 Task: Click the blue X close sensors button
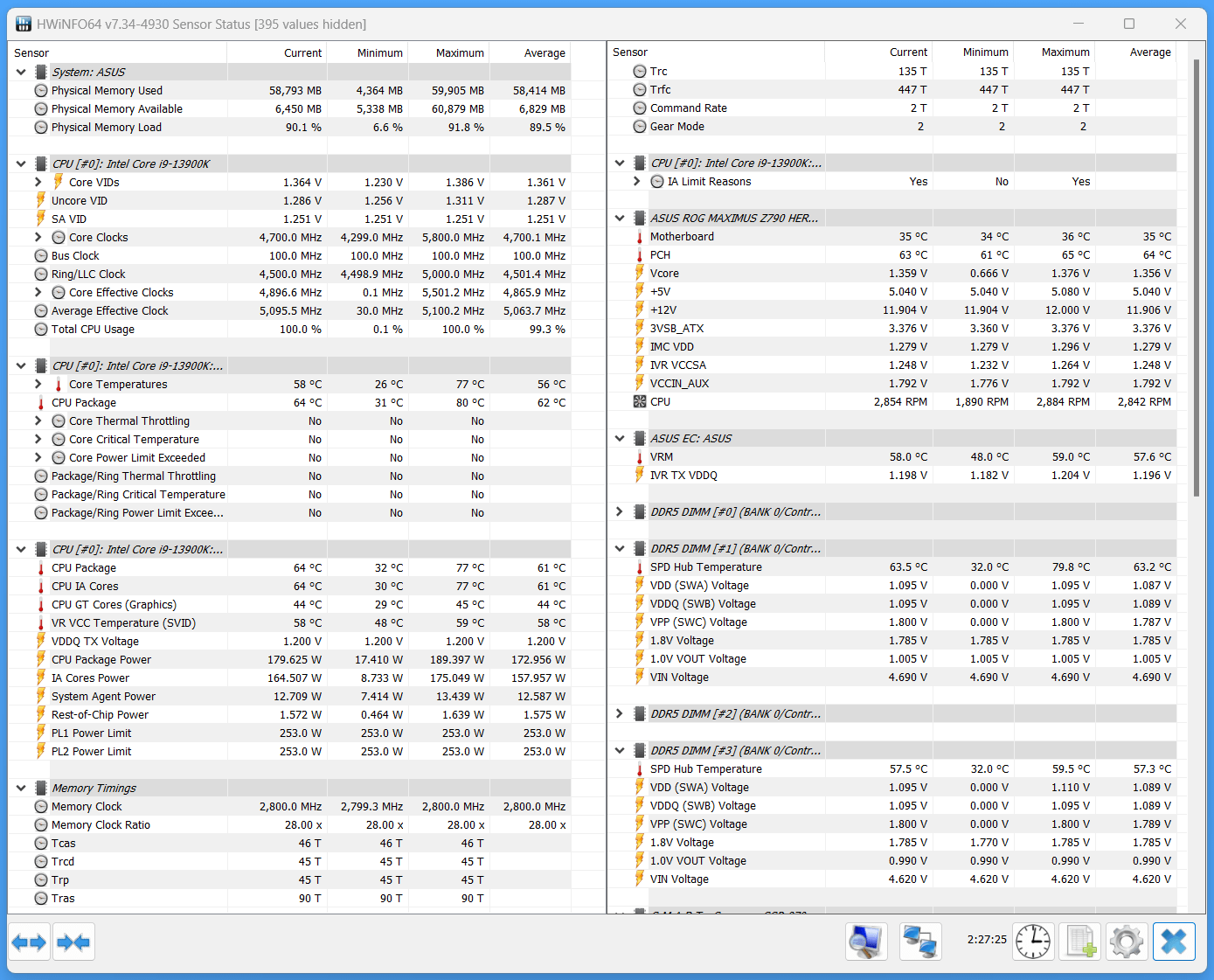pyautogui.click(x=1174, y=942)
